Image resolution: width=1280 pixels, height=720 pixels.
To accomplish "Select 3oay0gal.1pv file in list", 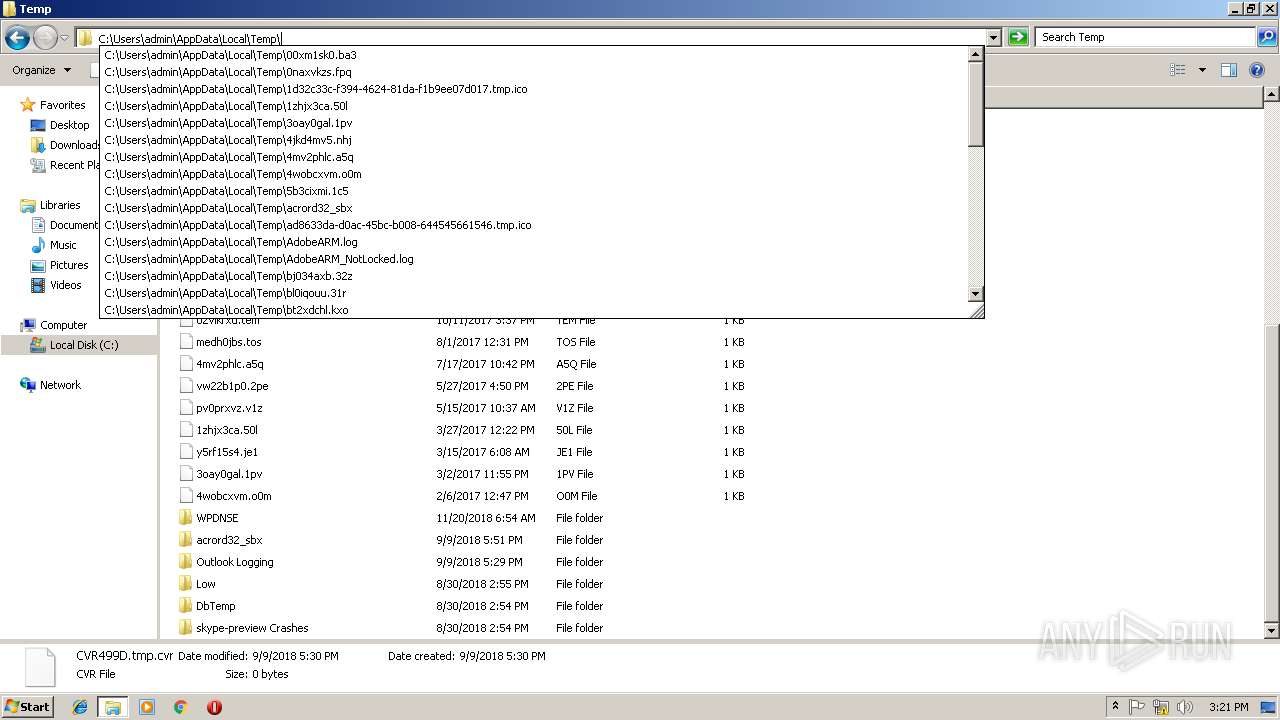I will pyautogui.click(x=229, y=474).
